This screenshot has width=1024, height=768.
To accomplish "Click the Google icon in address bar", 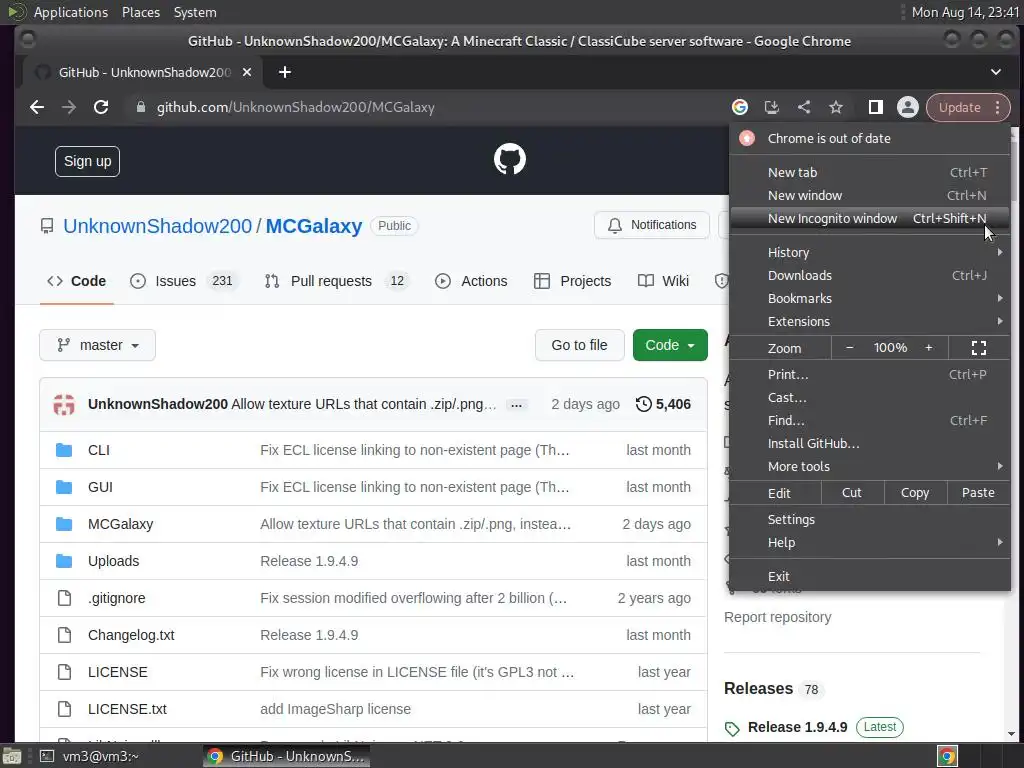I will (x=739, y=107).
